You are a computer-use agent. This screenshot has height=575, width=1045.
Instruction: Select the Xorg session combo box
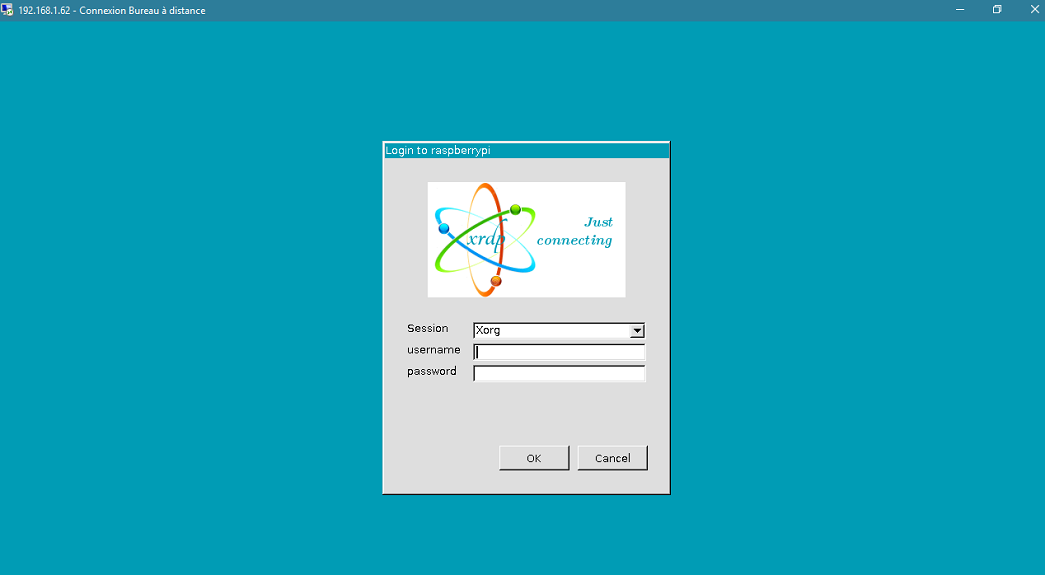click(x=558, y=330)
